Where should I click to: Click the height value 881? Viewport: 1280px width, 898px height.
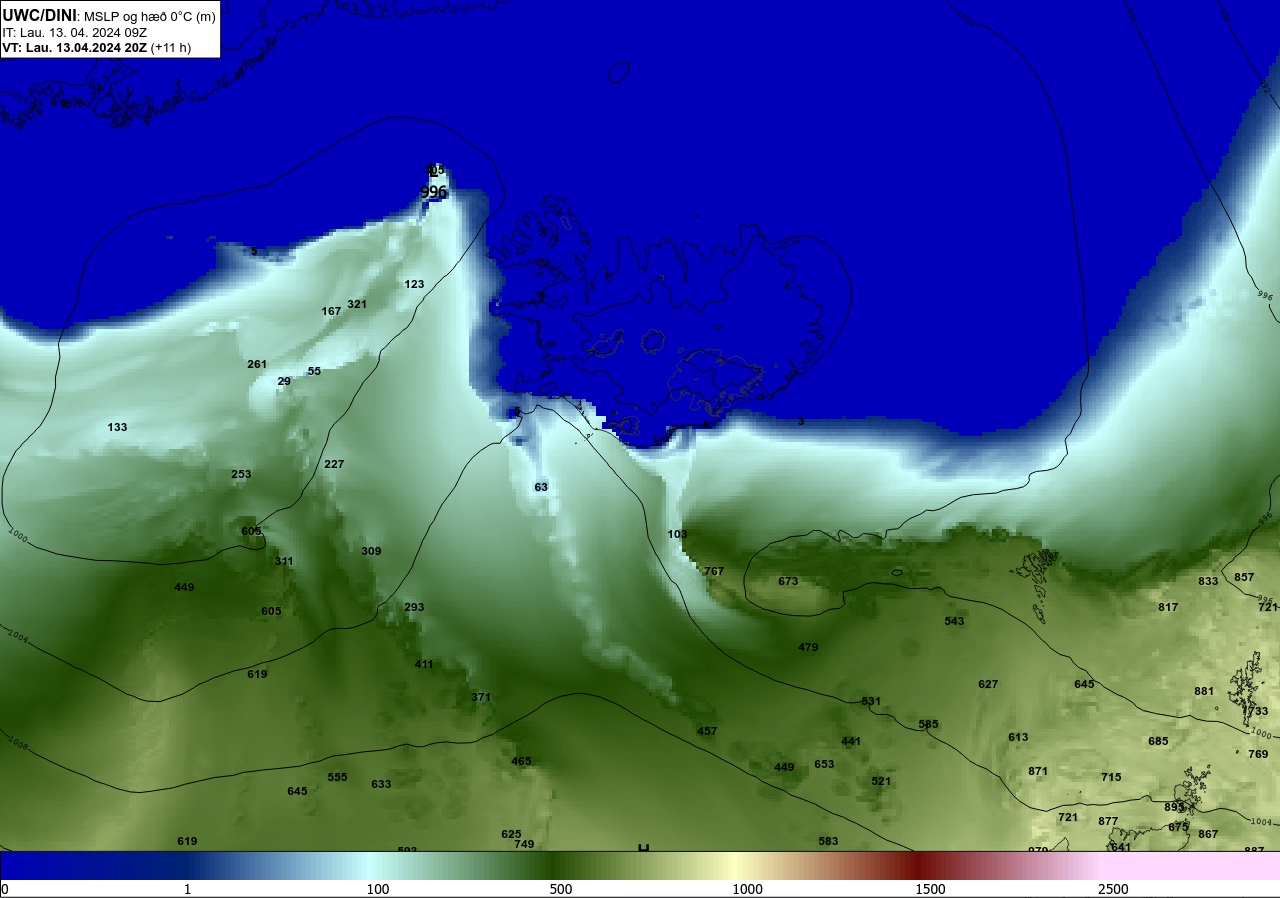coord(1204,691)
